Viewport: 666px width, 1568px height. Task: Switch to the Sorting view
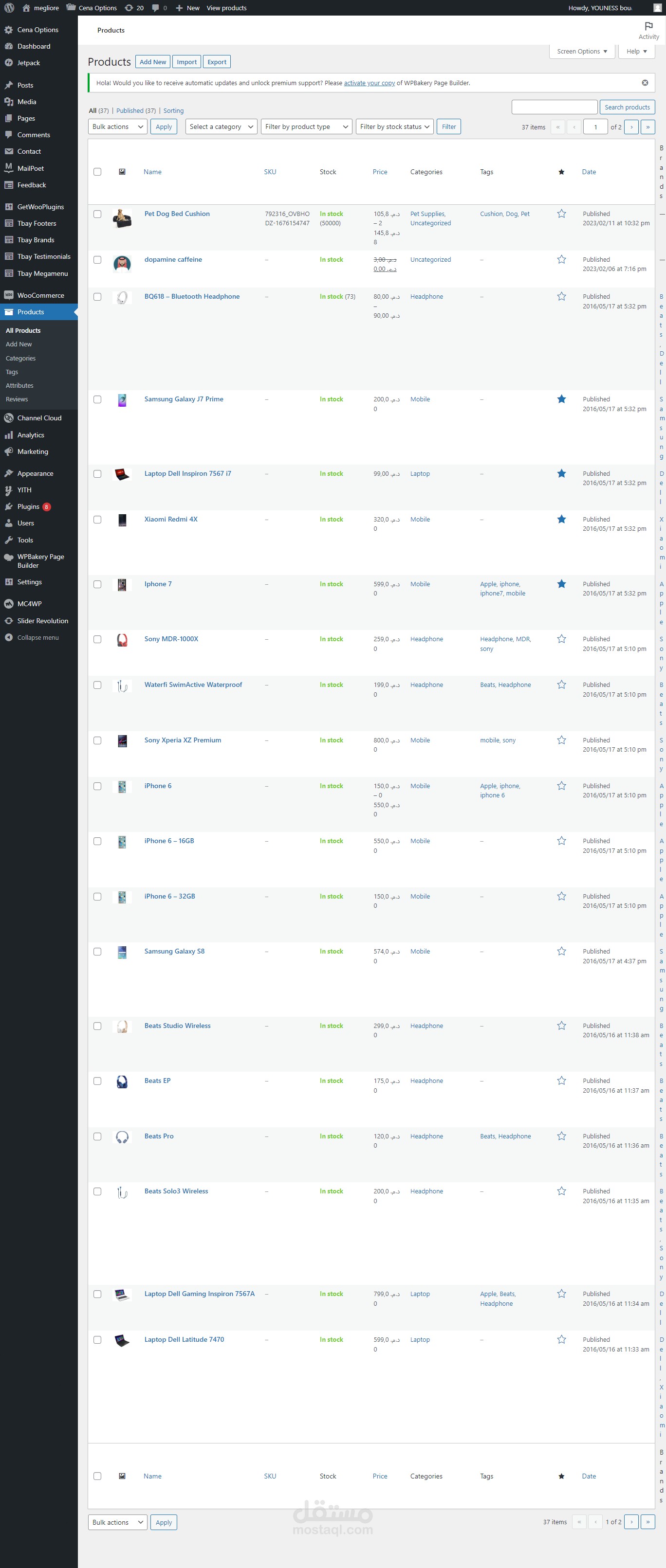[x=174, y=111]
